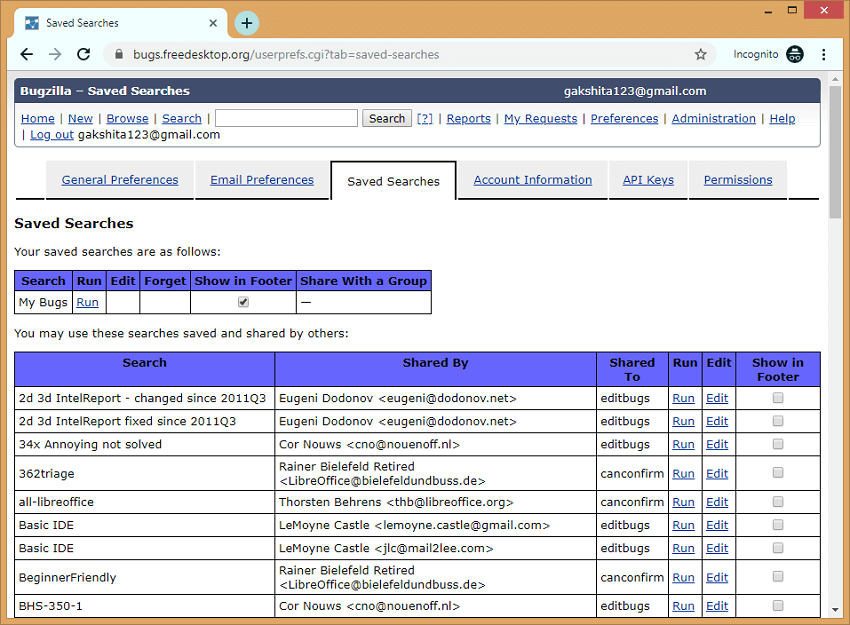Check footer box for 2d 3d IntelReport changed
The width and height of the screenshot is (850, 625).
click(778, 398)
